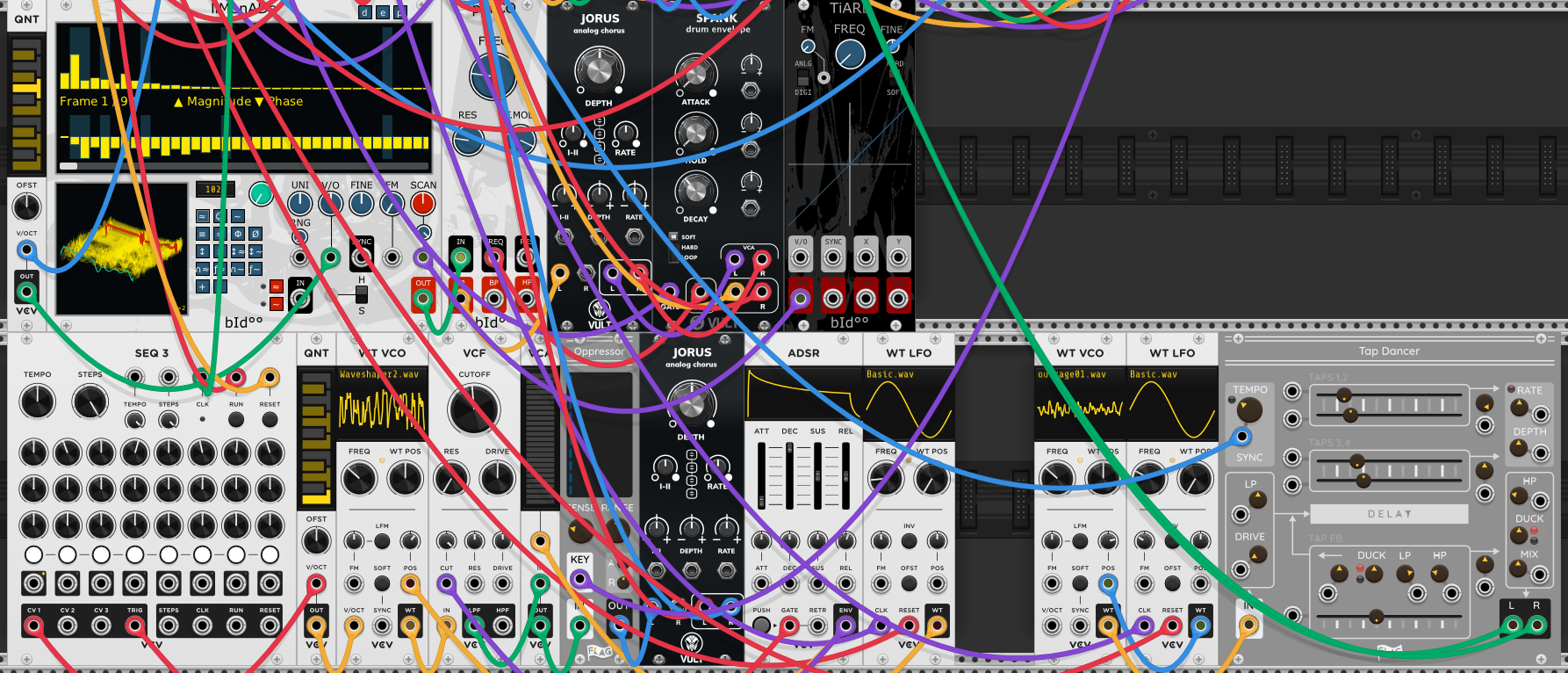This screenshot has height=673, width=1568.
Task: Toggle the RUN button on SEQ 3
Action: coord(236,419)
